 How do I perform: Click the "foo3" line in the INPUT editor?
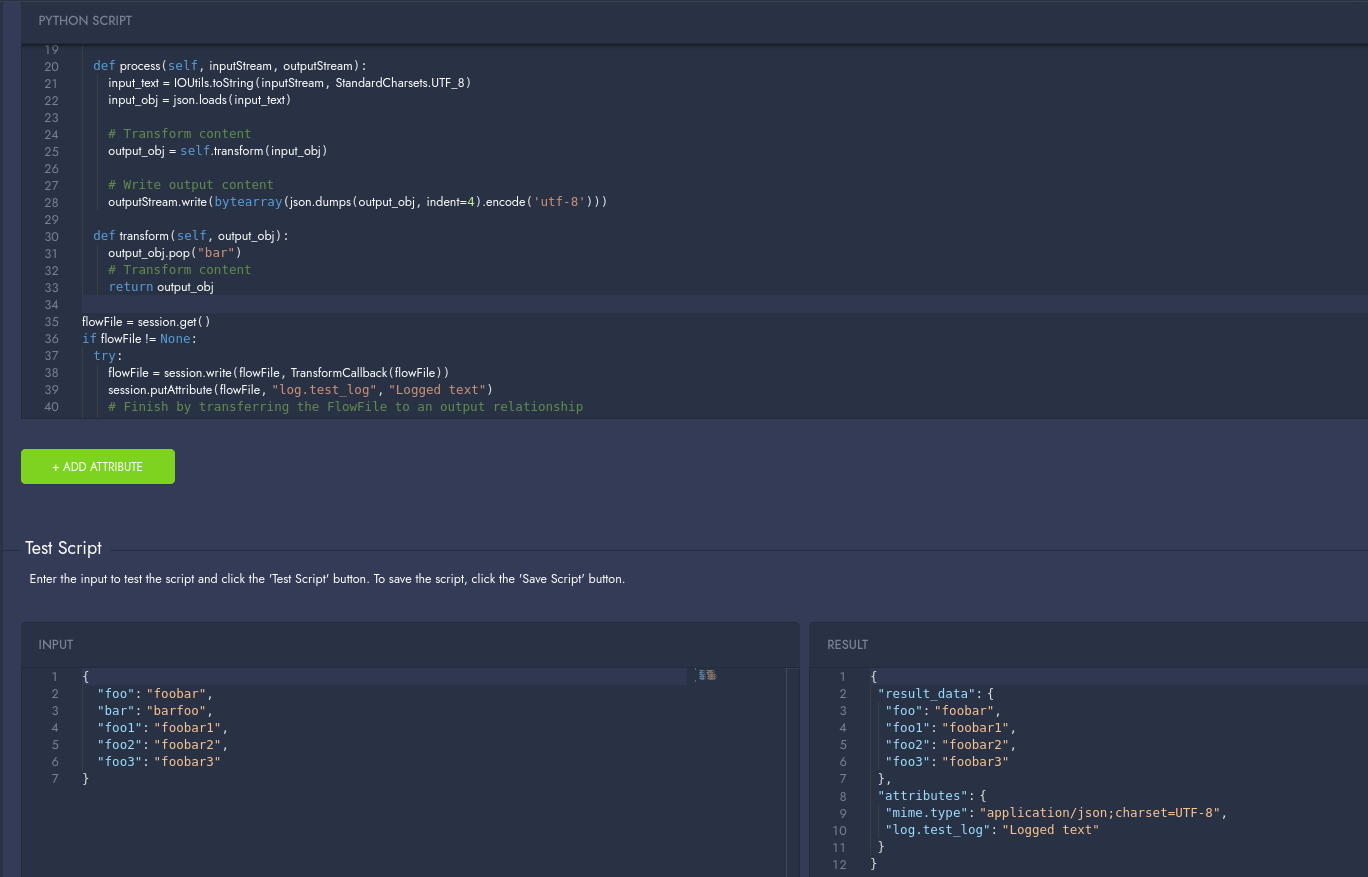[158, 762]
